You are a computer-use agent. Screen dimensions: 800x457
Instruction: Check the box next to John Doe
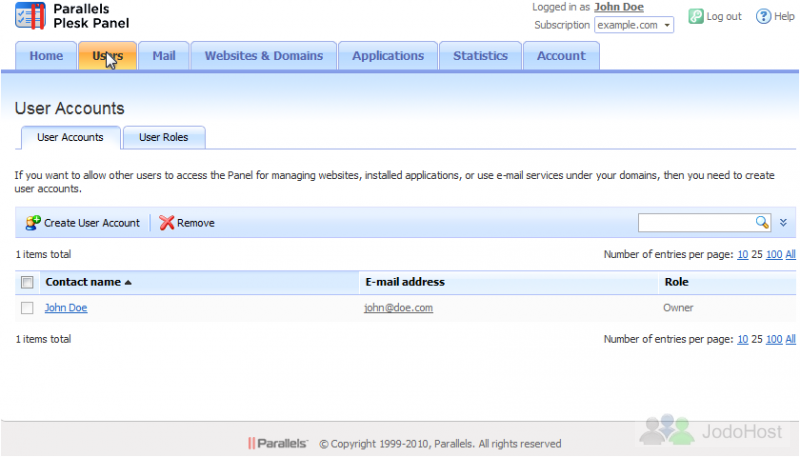(x=27, y=308)
